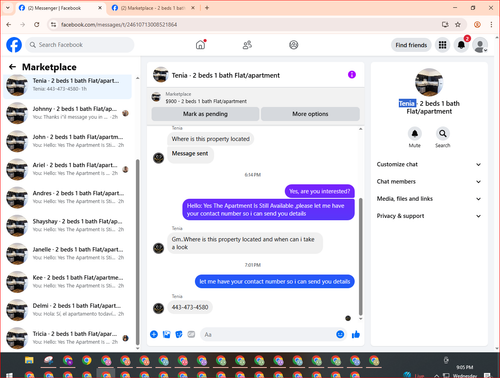Open the emoji picker in message box
This screenshot has height=378, width=500.
coord(340,334)
